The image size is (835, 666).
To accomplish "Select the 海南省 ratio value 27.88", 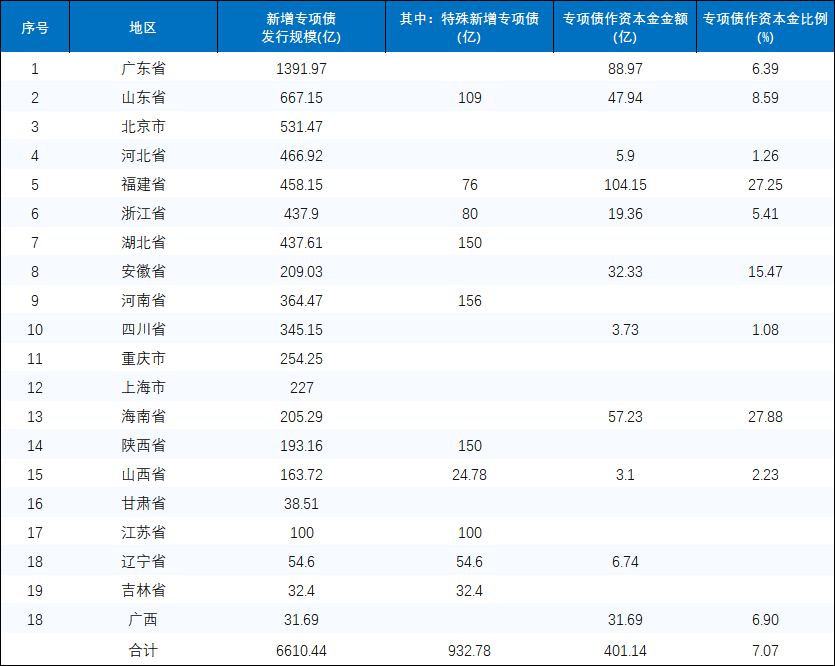I will point(766,417).
